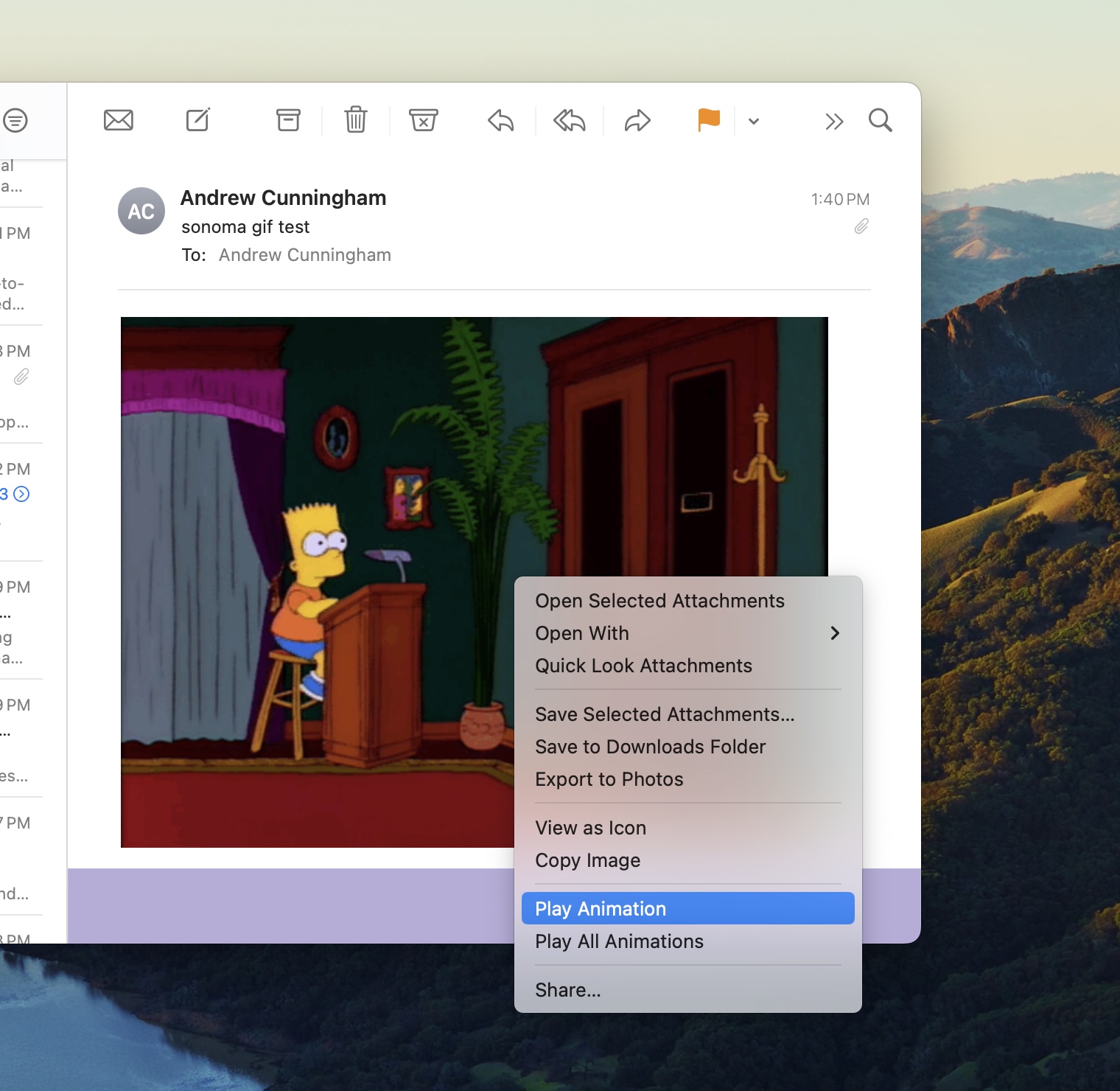Toggle the mailbox filter button
Viewport: 1120px width, 1091px height.
[x=15, y=120]
